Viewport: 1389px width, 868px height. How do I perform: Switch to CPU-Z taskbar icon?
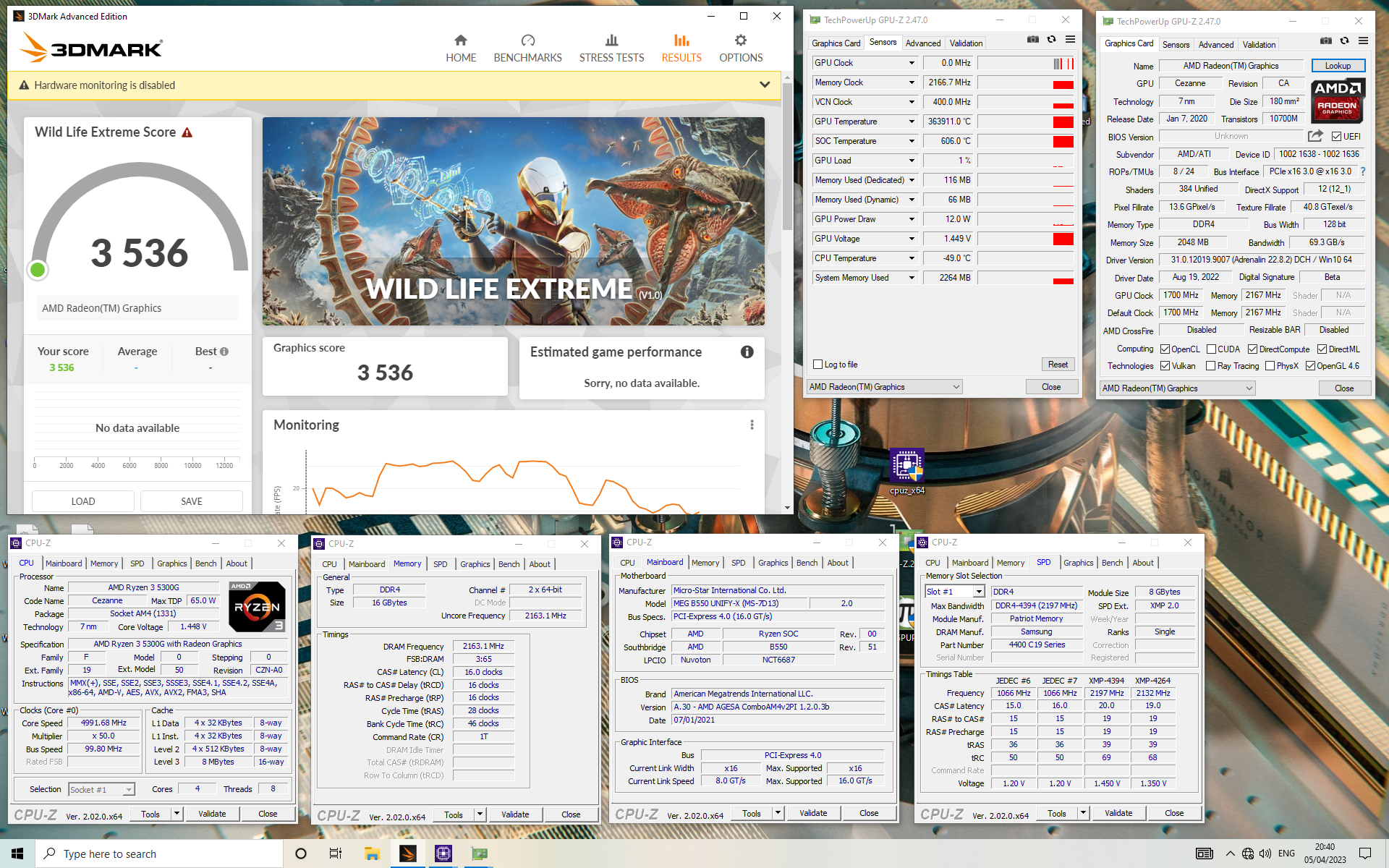[x=443, y=854]
